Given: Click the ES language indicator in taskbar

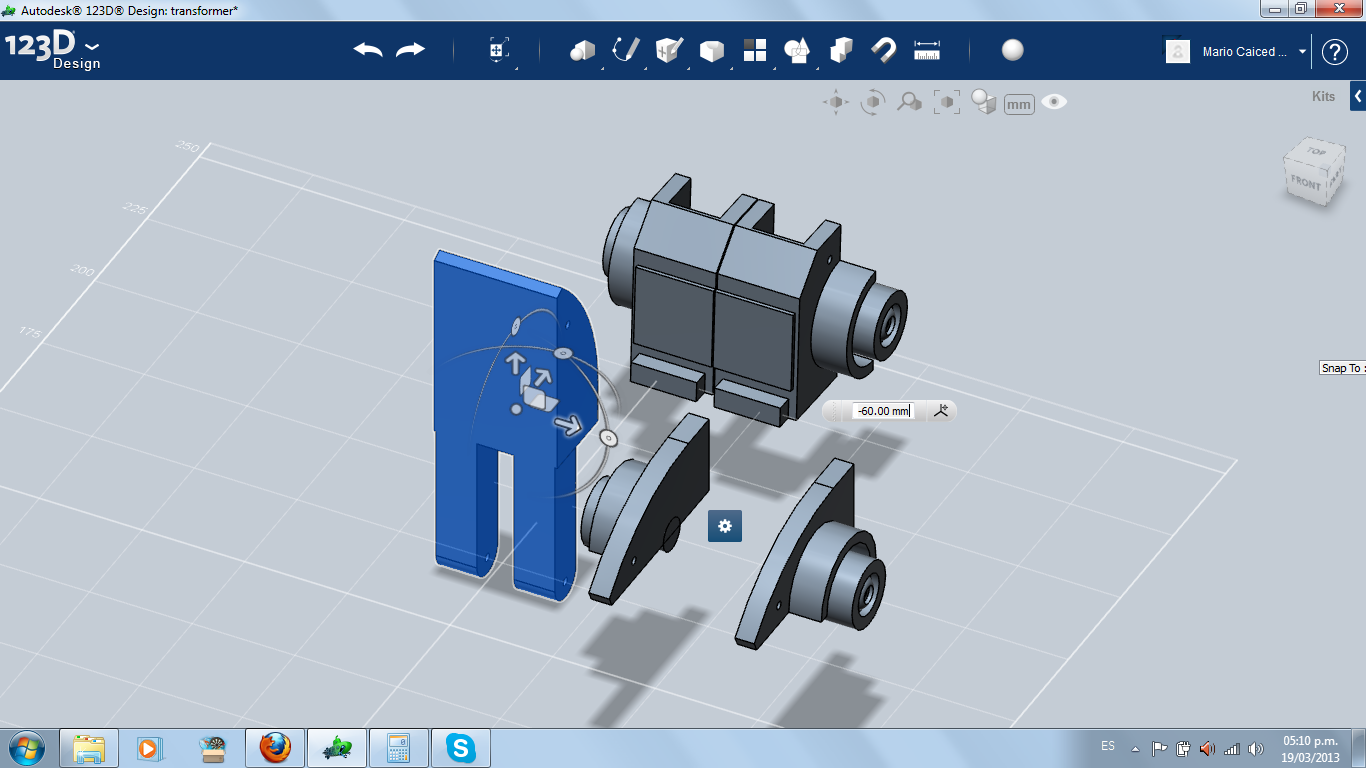Looking at the screenshot, I should tap(1108, 746).
